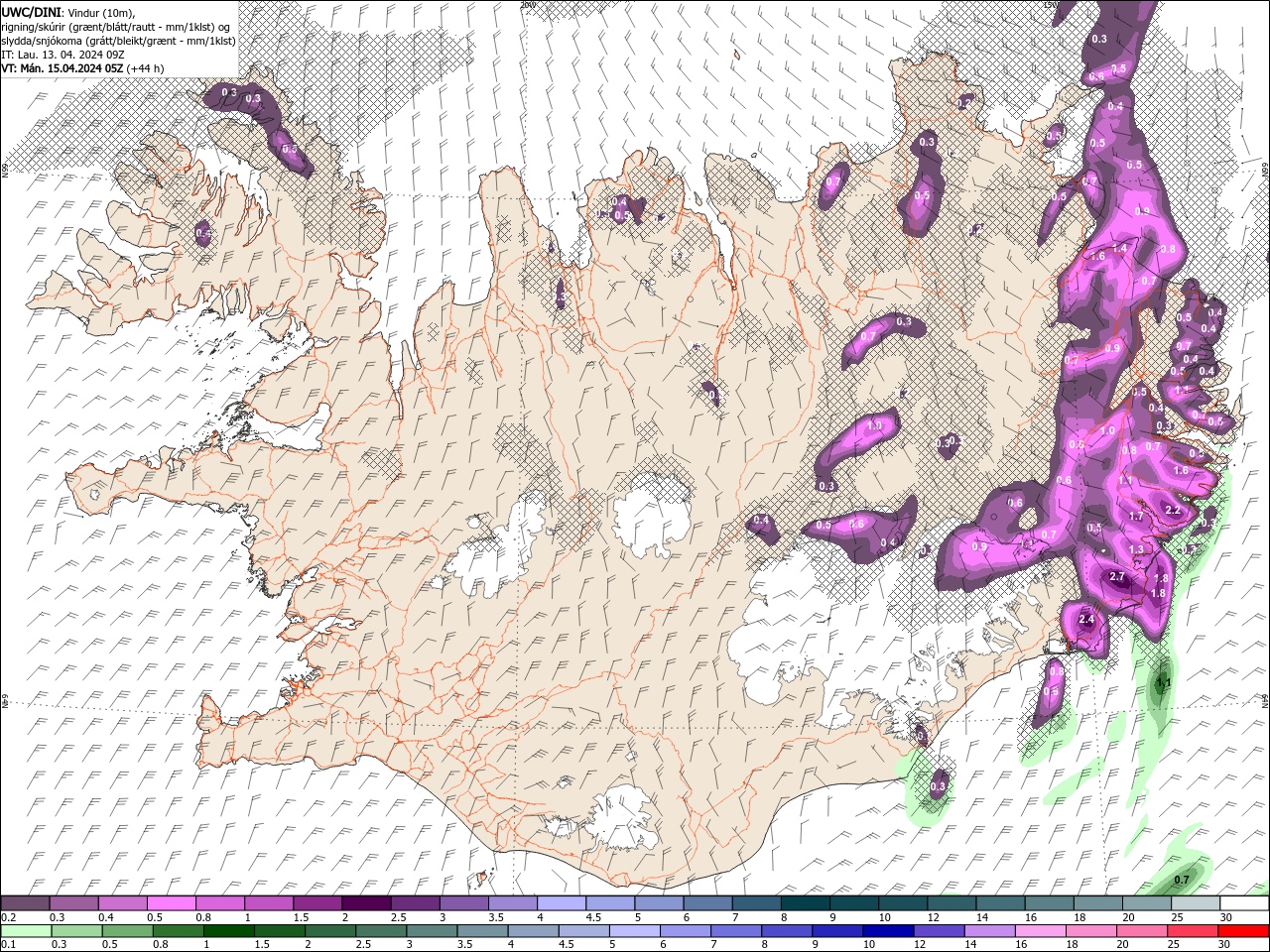Click the 1.4 snowfall value on the map

[1120, 247]
